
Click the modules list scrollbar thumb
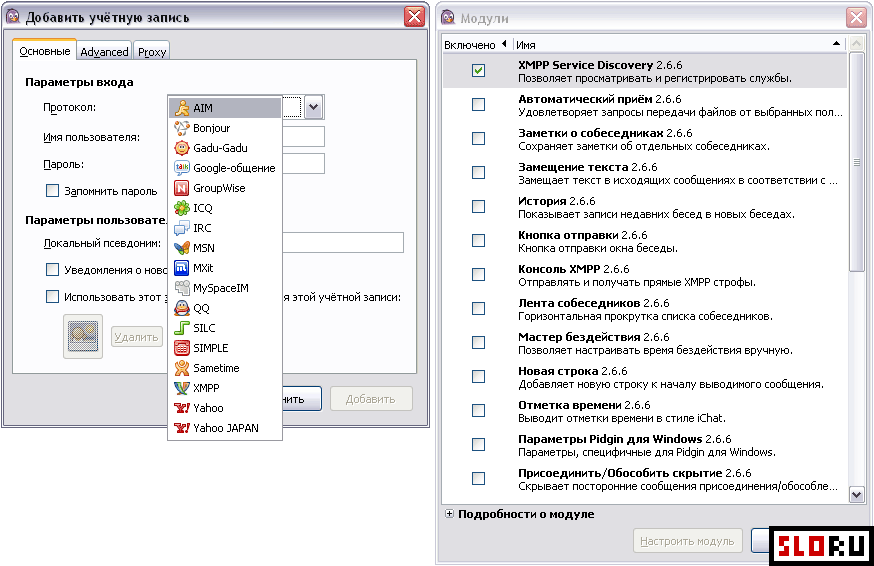[x=856, y=162]
